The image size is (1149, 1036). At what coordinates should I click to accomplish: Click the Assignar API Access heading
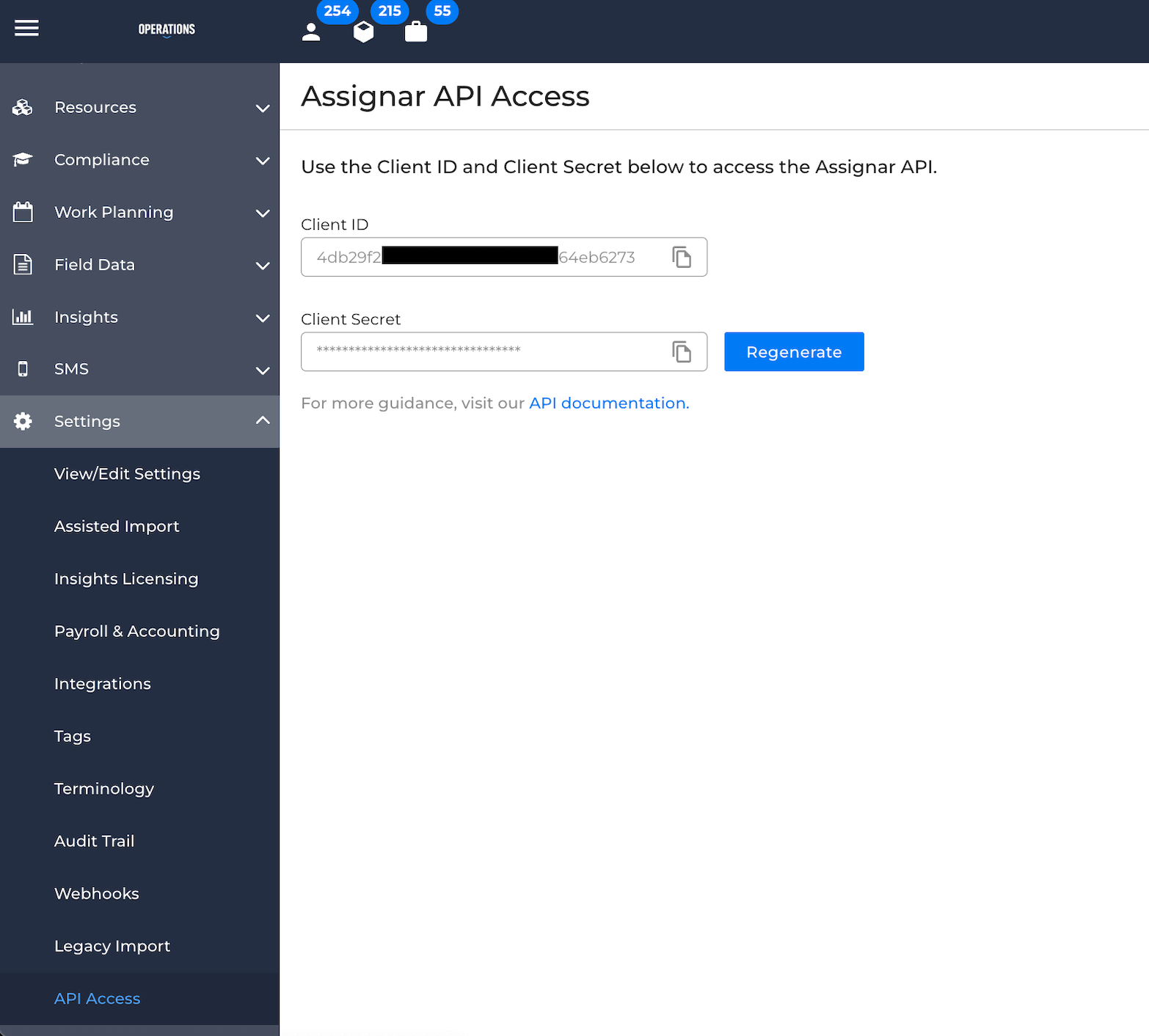point(445,96)
